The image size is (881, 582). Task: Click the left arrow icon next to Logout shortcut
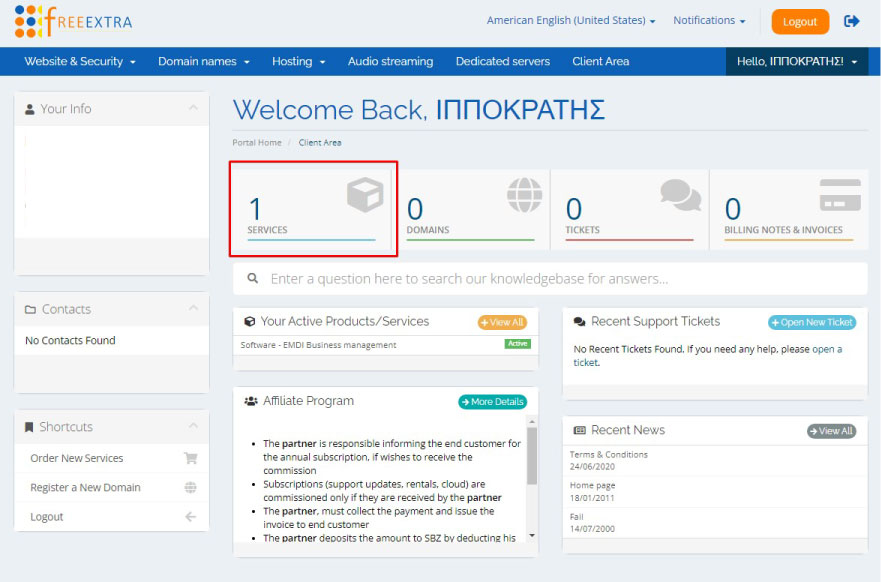click(190, 517)
